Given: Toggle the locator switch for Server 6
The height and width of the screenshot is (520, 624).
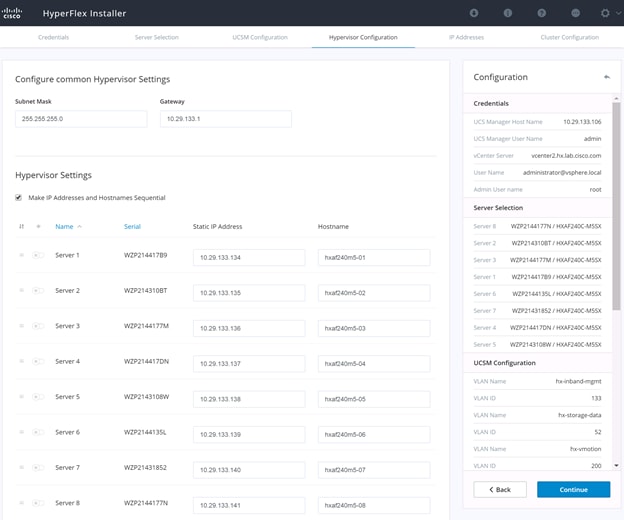Looking at the screenshot, I should click(x=38, y=432).
